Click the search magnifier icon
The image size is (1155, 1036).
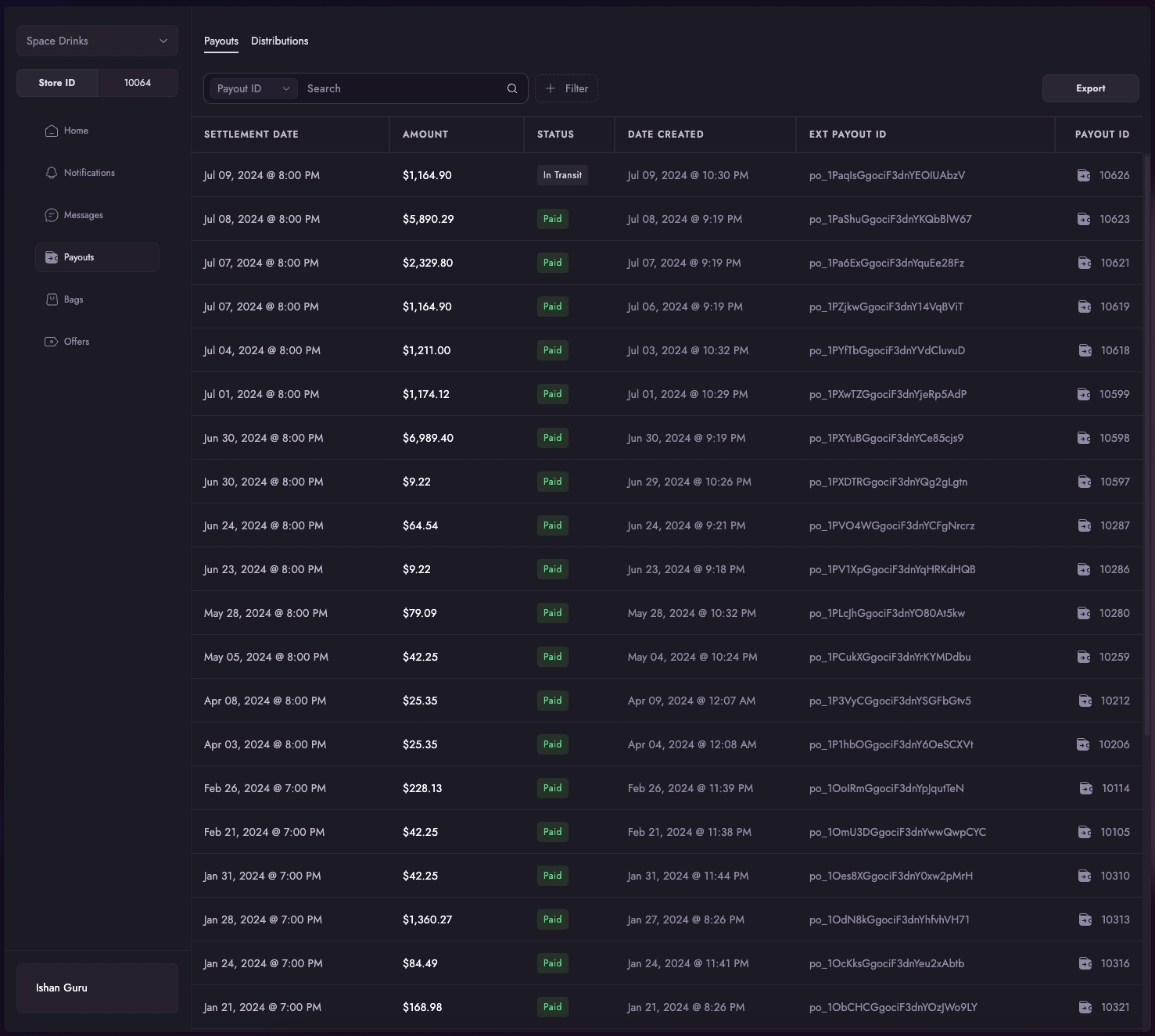point(512,88)
